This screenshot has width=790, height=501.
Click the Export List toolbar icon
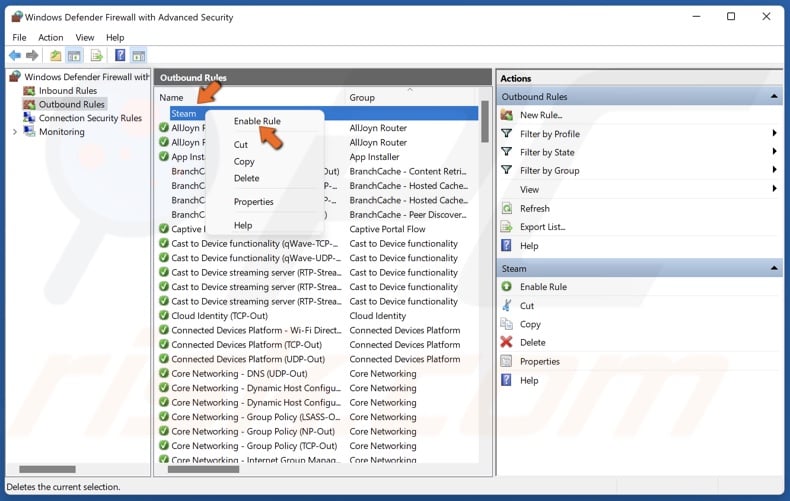[x=97, y=56]
